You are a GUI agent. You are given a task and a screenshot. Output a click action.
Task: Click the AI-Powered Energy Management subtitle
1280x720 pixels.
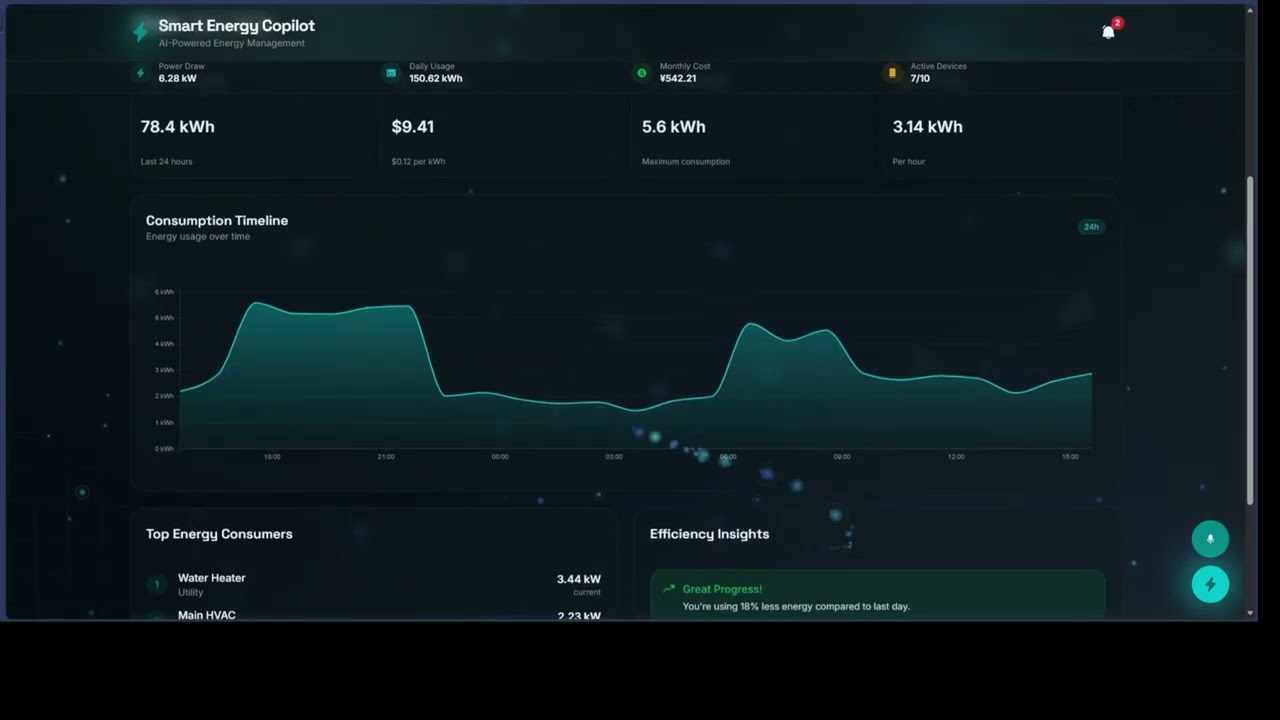(231, 44)
